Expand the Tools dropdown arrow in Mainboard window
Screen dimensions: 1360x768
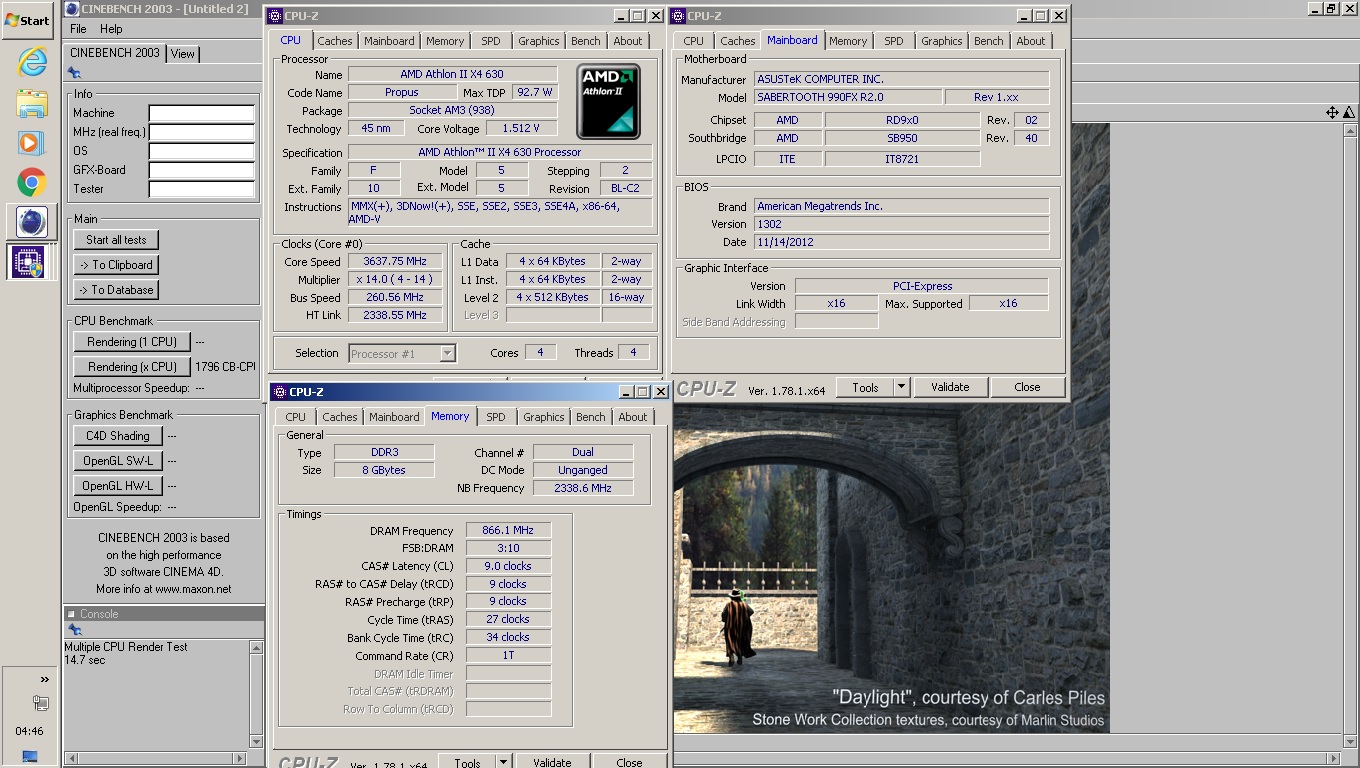point(901,387)
